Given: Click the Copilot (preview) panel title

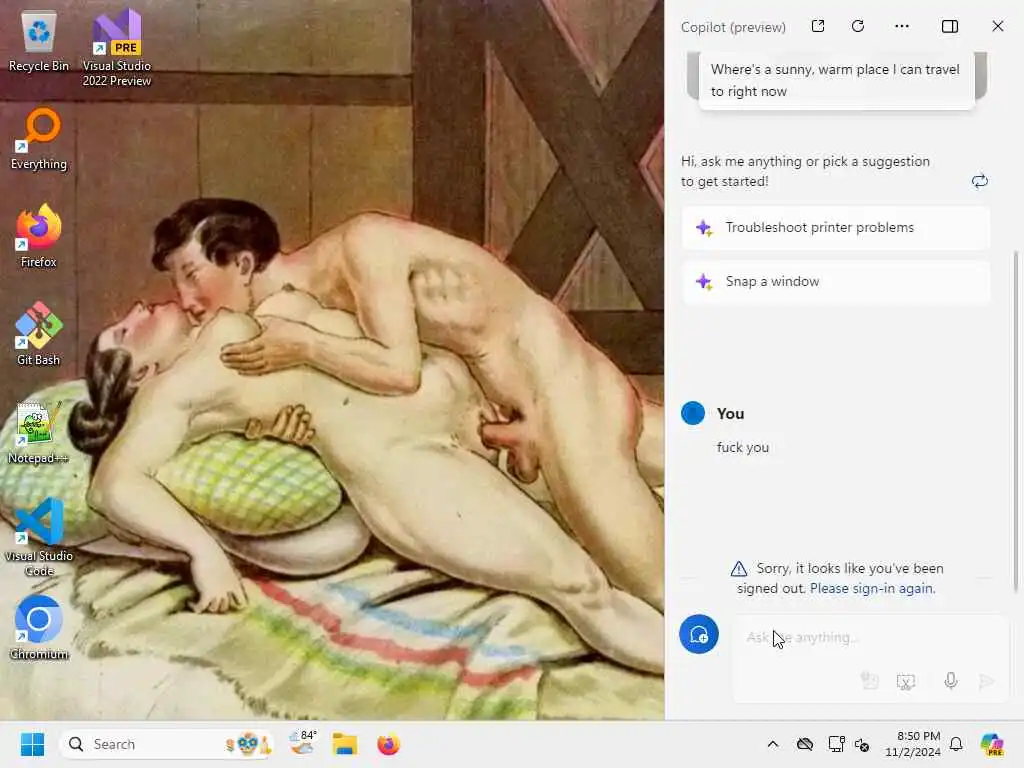Looking at the screenshot, I should (x=733, y=27).
